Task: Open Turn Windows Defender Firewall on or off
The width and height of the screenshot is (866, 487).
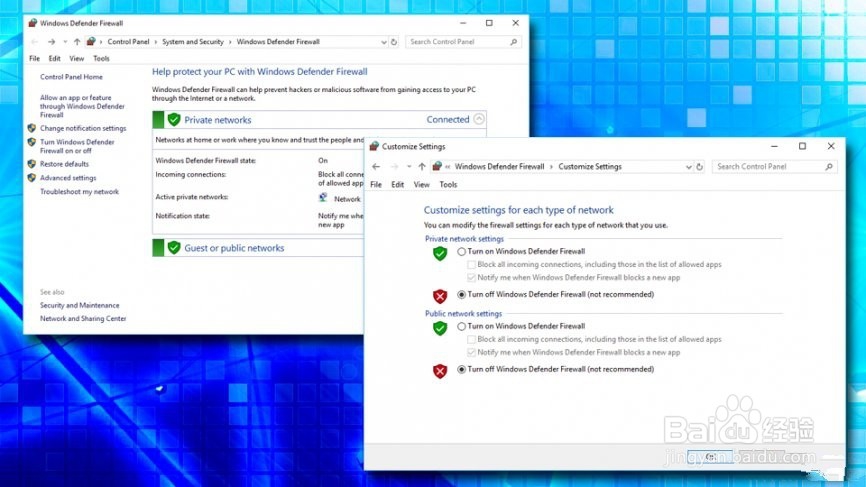Action: [x=77, y=146]
